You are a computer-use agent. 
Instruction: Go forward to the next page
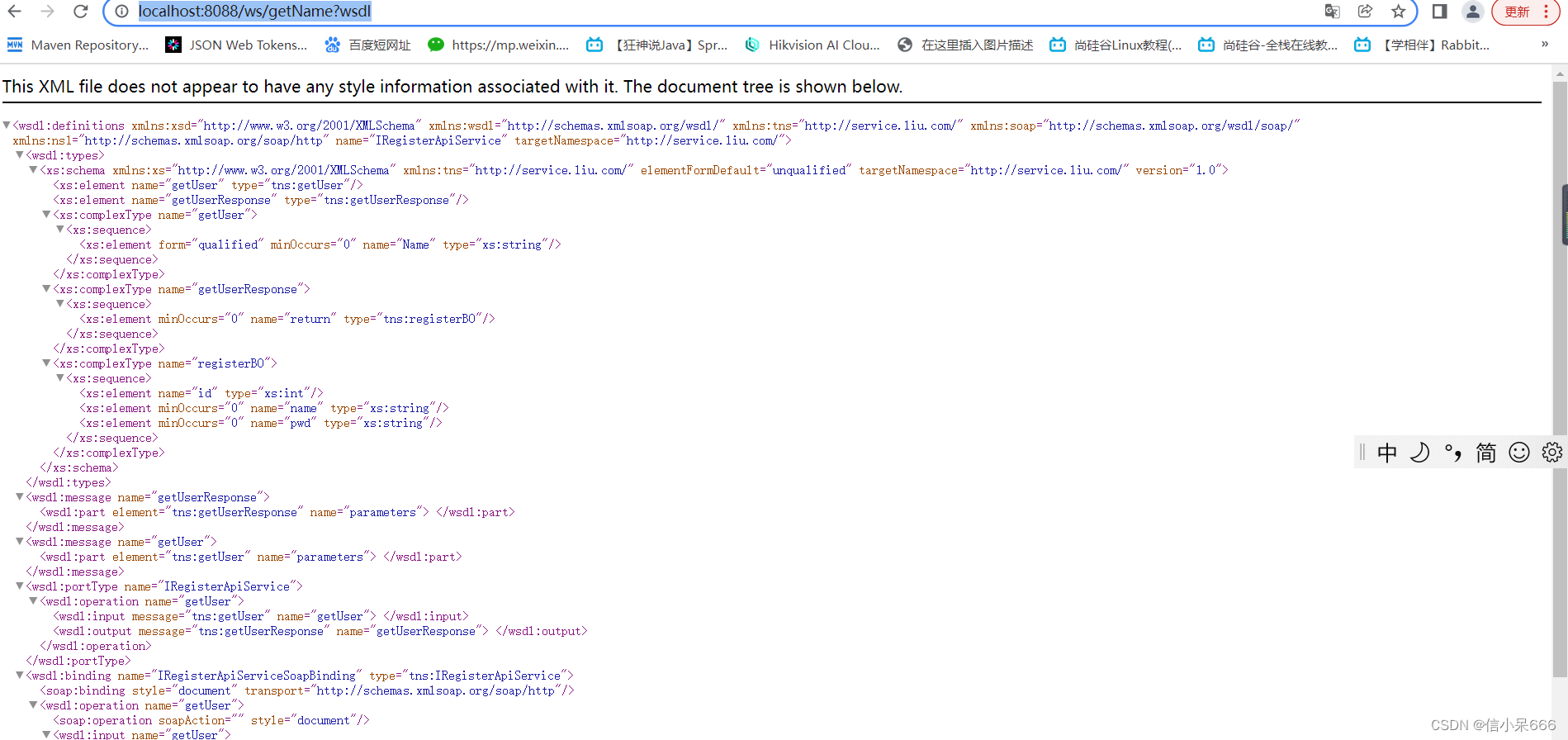tap(48, 12)
